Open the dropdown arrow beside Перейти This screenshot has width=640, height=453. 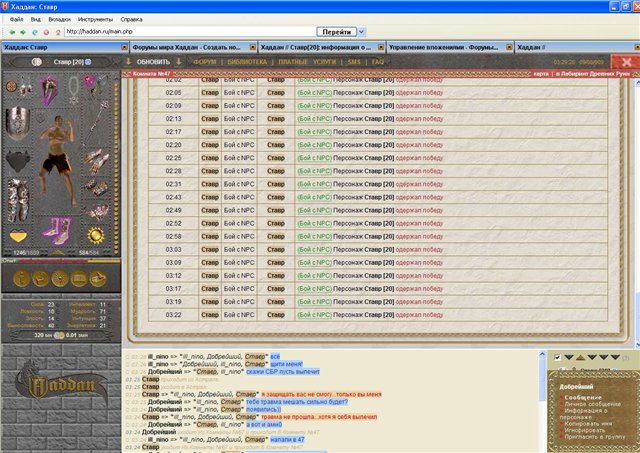pos(362,32)
